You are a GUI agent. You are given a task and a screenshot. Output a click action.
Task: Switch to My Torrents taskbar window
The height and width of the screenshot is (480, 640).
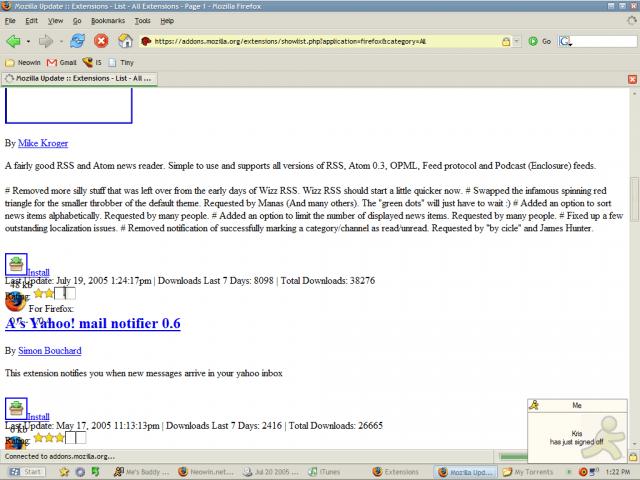(x=530, y=472)
